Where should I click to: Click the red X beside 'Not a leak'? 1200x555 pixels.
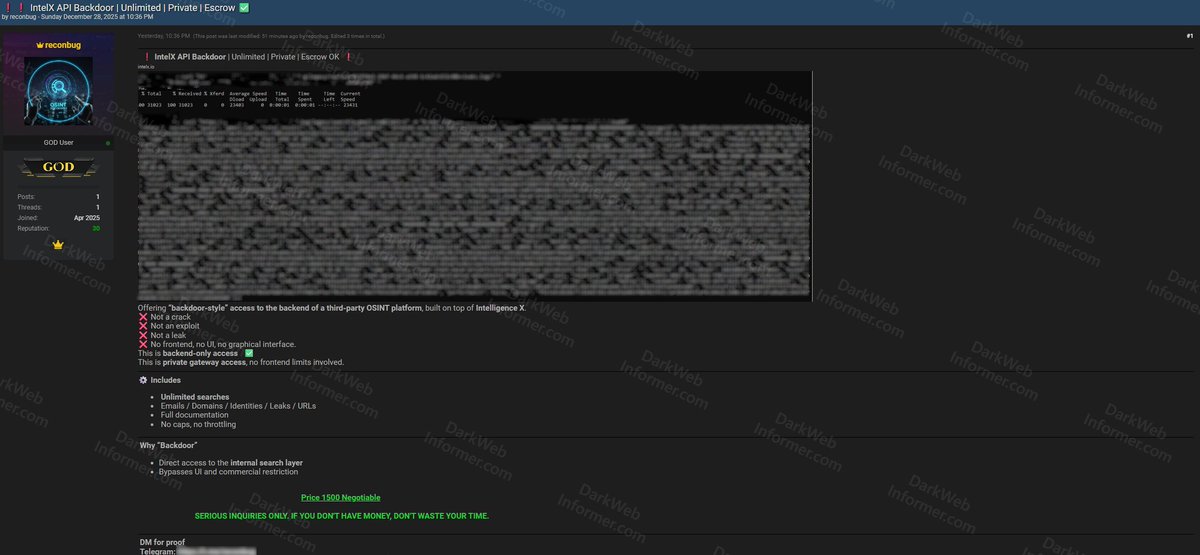142,335
